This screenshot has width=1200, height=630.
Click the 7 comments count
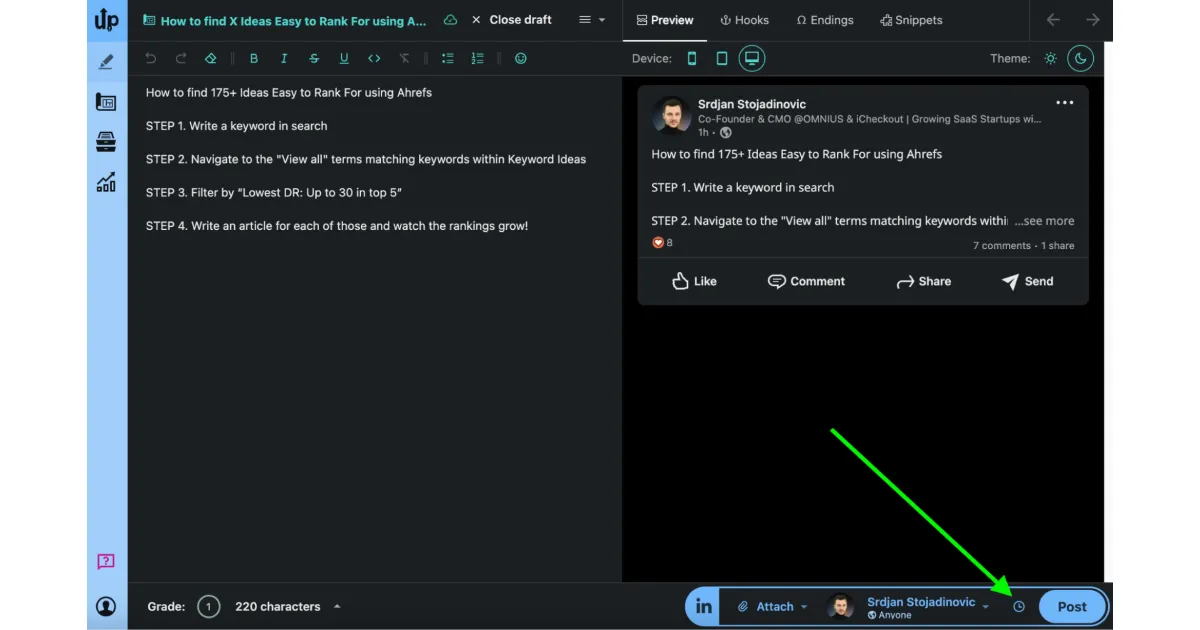coord(1001,246)
